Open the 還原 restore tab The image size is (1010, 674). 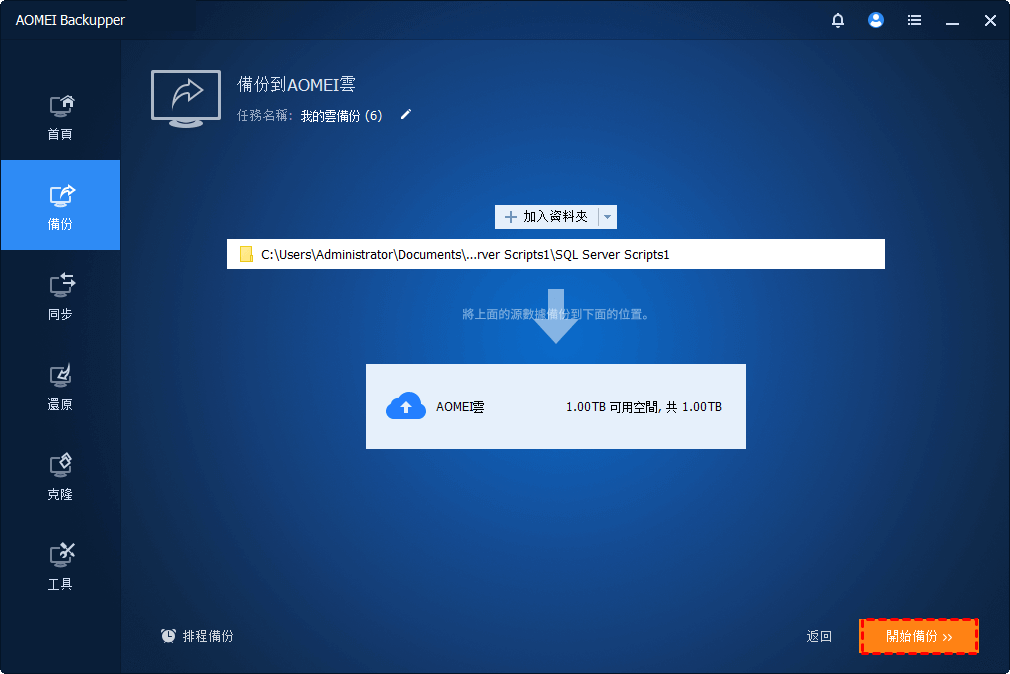coord(61,386)
